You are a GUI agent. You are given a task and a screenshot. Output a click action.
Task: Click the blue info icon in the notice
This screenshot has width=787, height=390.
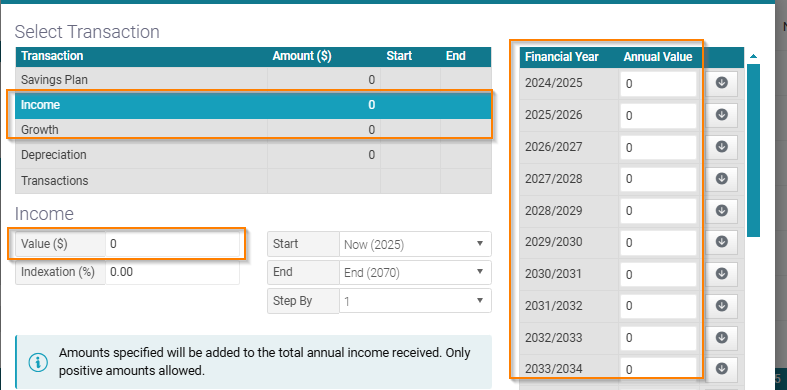(38, 362)
